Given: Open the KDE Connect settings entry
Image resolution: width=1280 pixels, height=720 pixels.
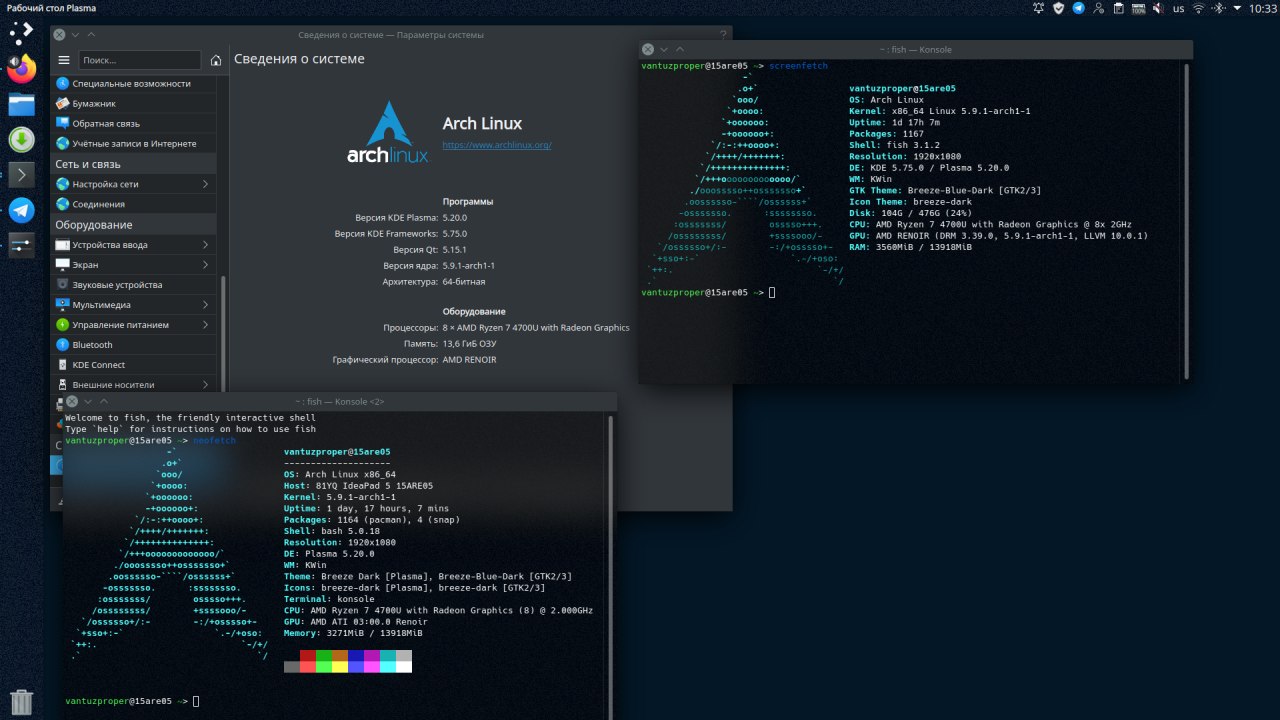Looking at the screenshot, I should coord(135,365).
